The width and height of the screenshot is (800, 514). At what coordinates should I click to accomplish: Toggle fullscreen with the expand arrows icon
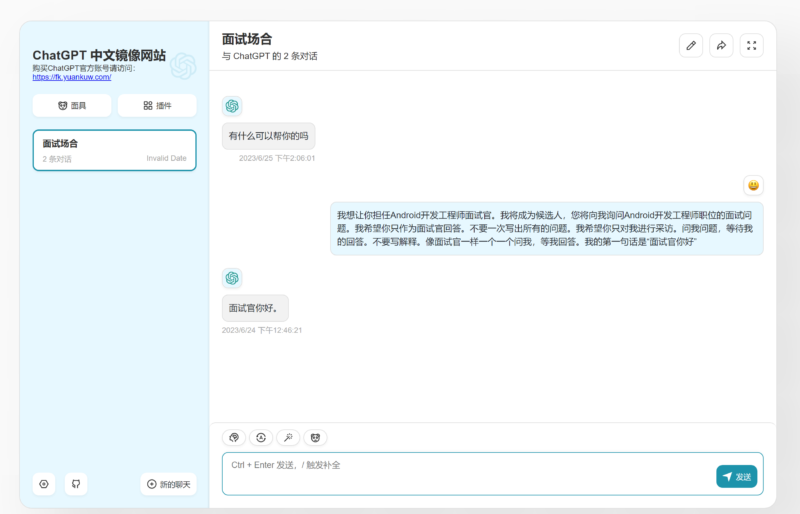(x=752, y=45)
